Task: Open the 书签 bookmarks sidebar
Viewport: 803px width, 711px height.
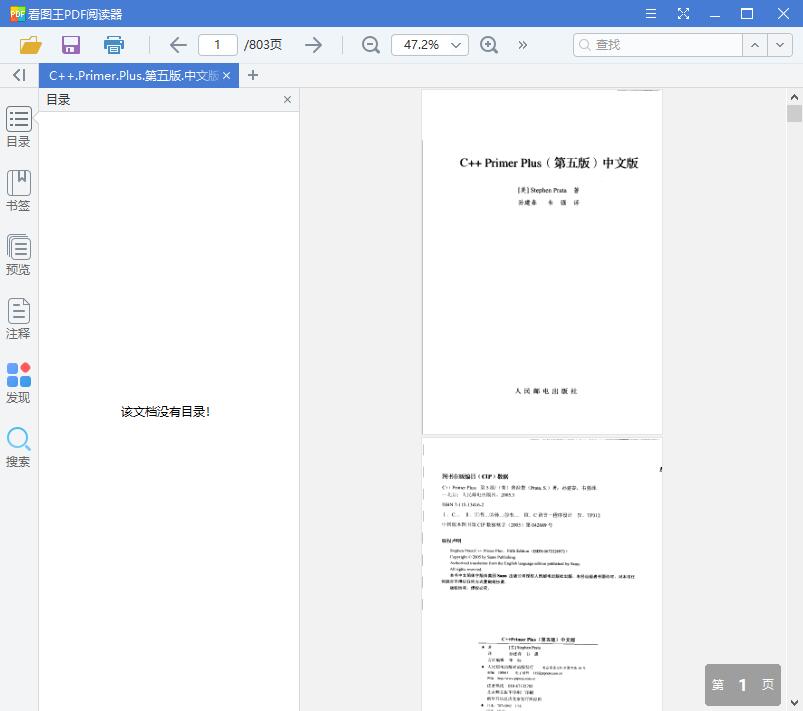Action: 18,191
